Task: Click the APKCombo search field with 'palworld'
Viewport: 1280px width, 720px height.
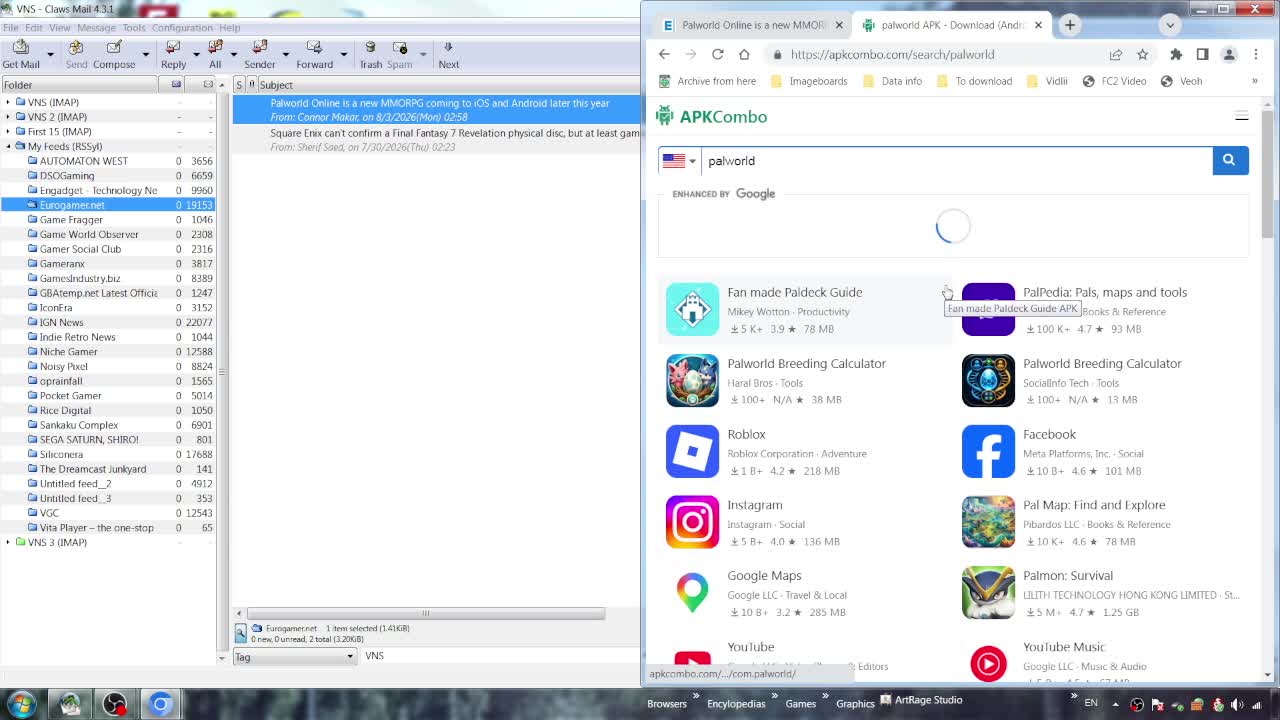Action: pyautogui.click(x=956, y=161)
